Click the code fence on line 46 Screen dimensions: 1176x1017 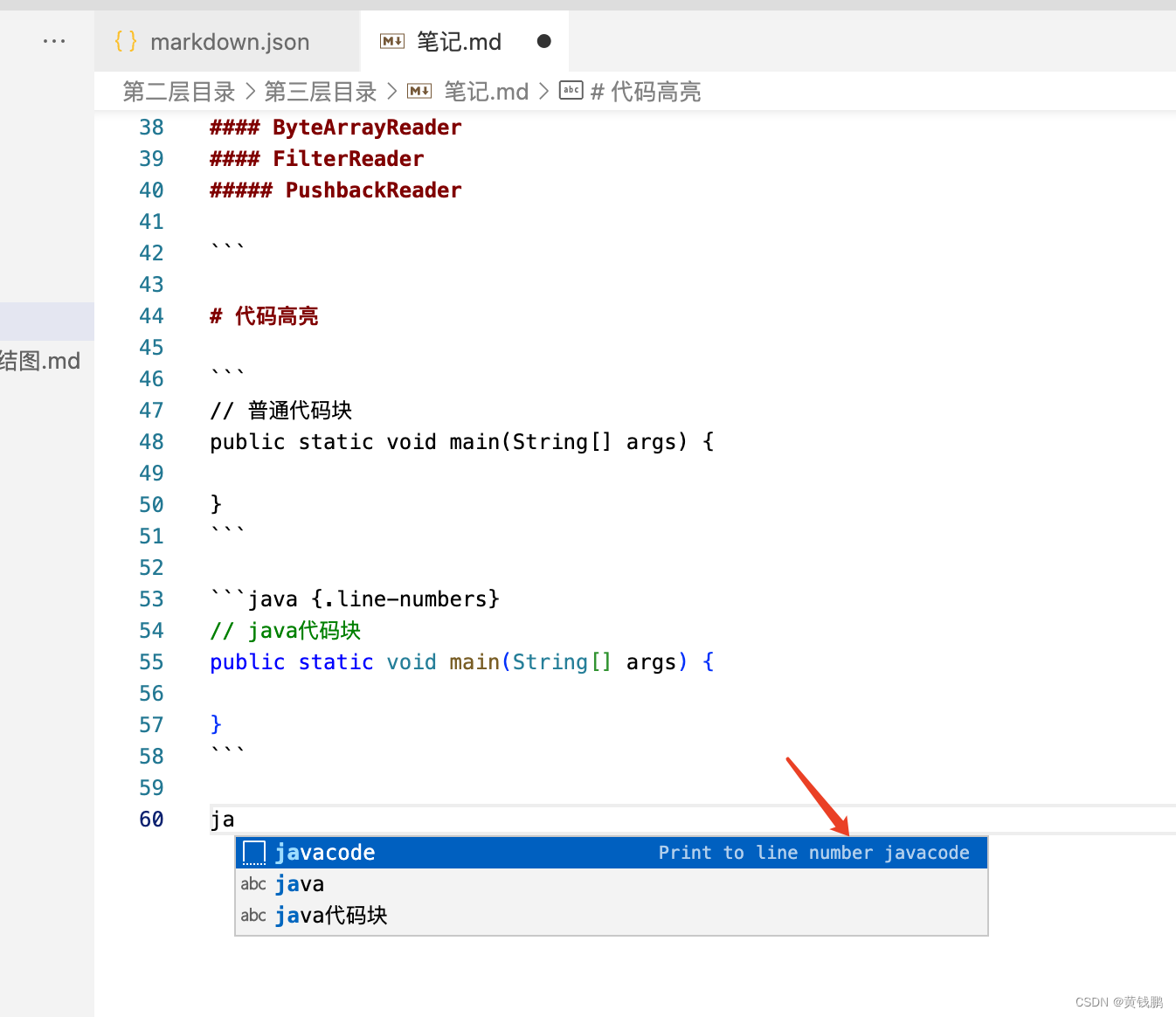228,374
